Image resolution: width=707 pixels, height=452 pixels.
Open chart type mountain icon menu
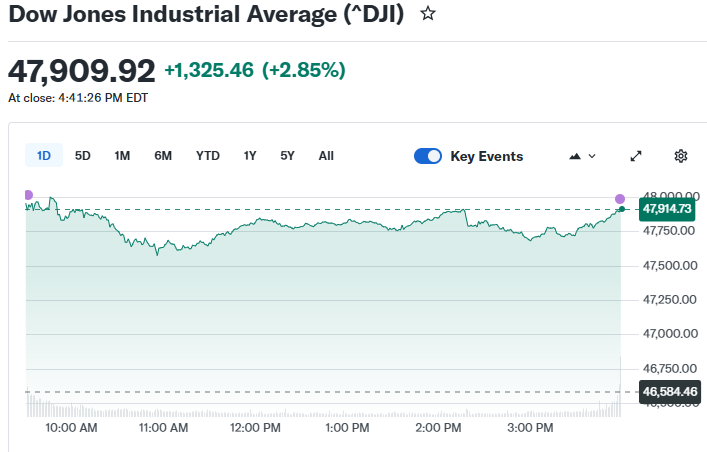point(581,156)
